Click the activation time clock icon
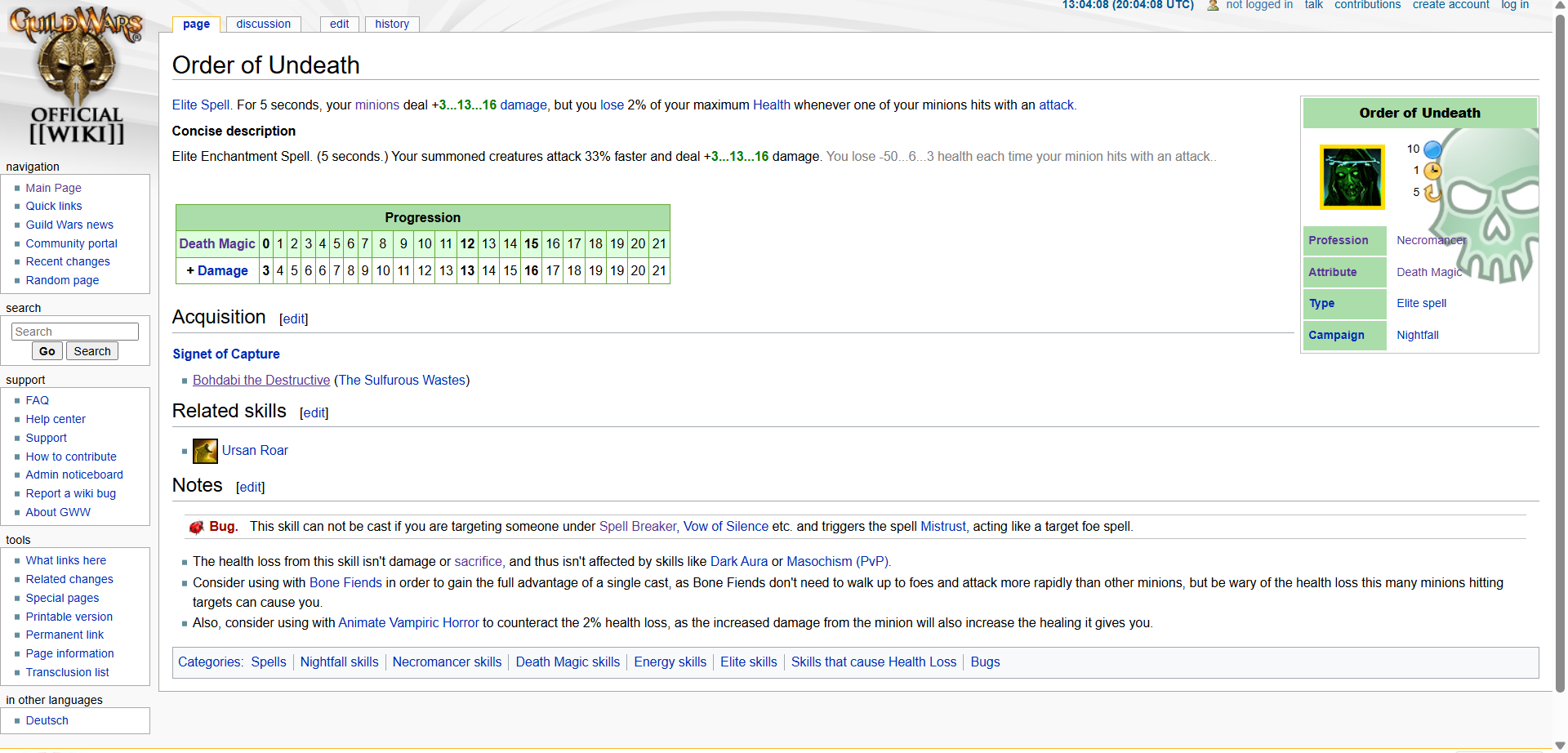1568x753 pixels. 1432,171
